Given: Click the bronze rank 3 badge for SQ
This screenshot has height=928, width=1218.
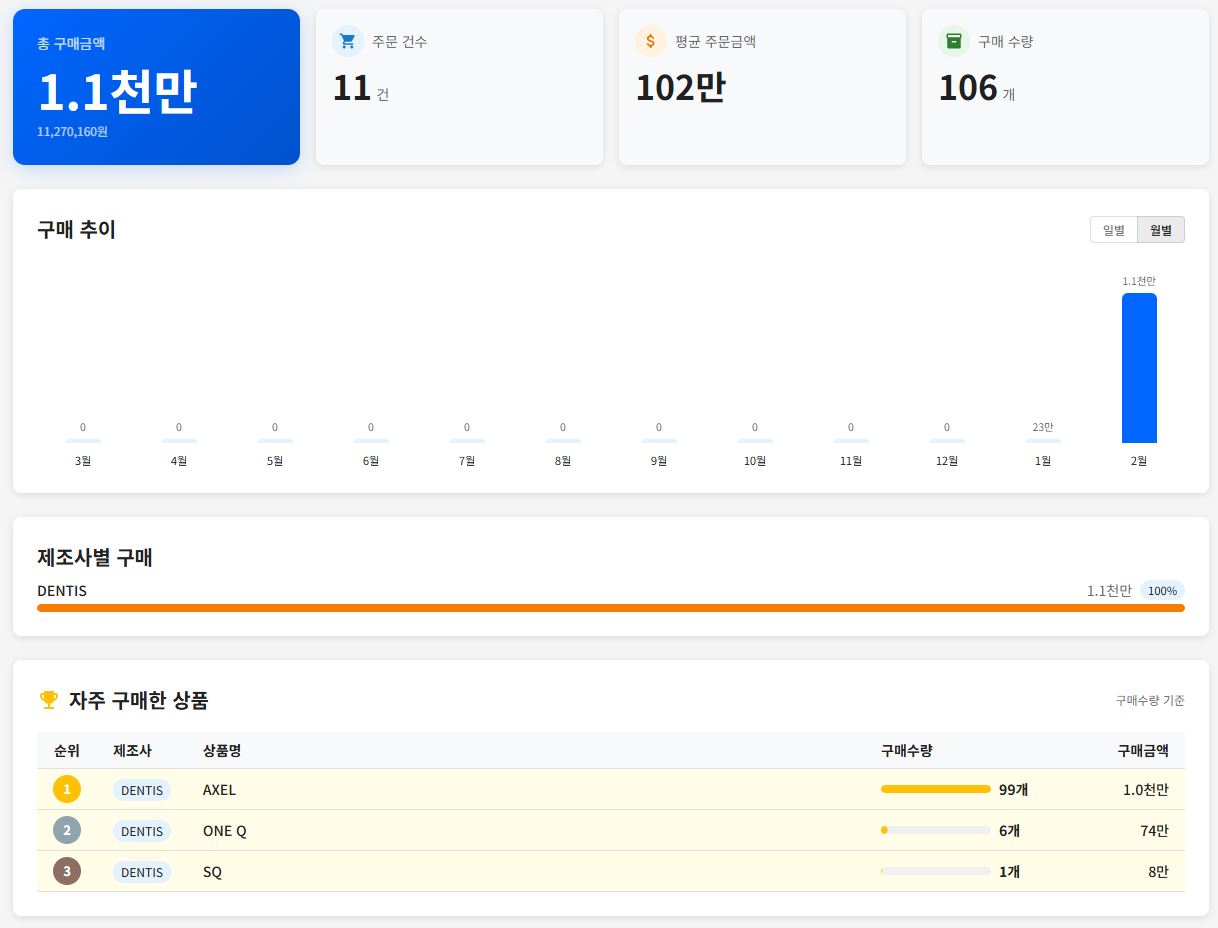Looking at the screenshot, I should click(x=66, y=871).
